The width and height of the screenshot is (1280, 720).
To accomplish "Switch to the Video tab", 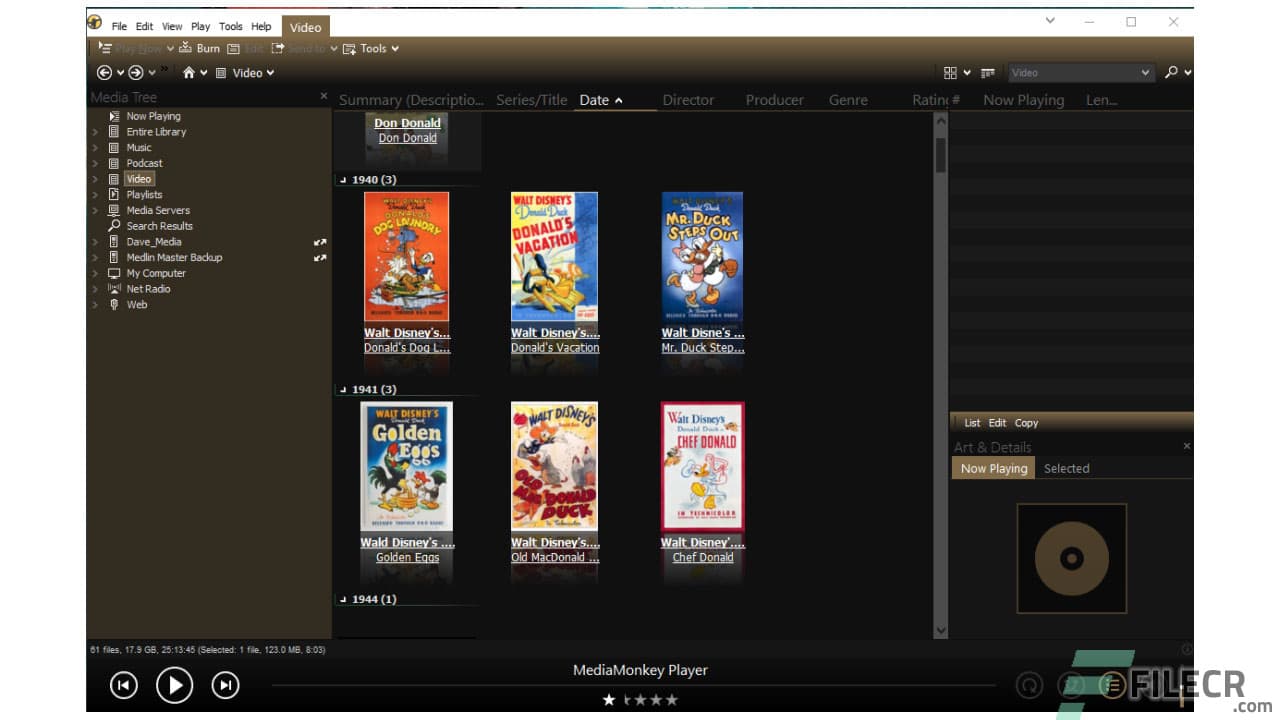I will point(305,26).
